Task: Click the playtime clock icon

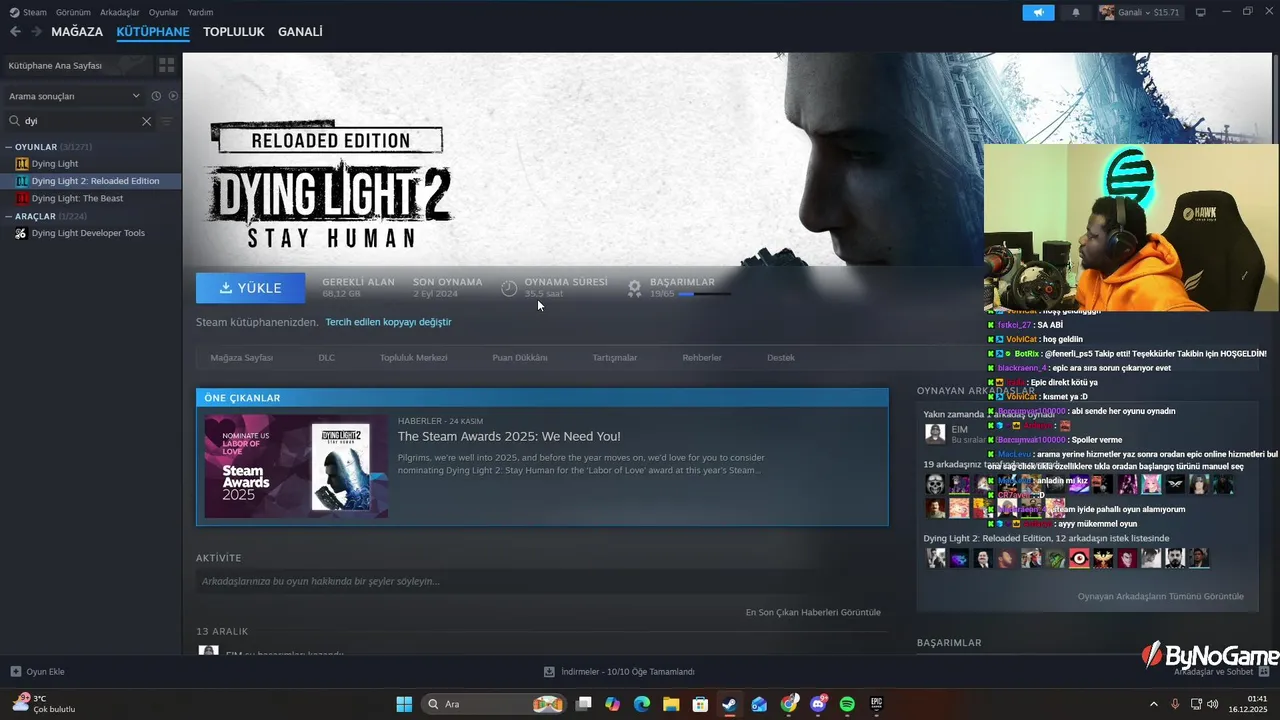Action: pos(509,288)
